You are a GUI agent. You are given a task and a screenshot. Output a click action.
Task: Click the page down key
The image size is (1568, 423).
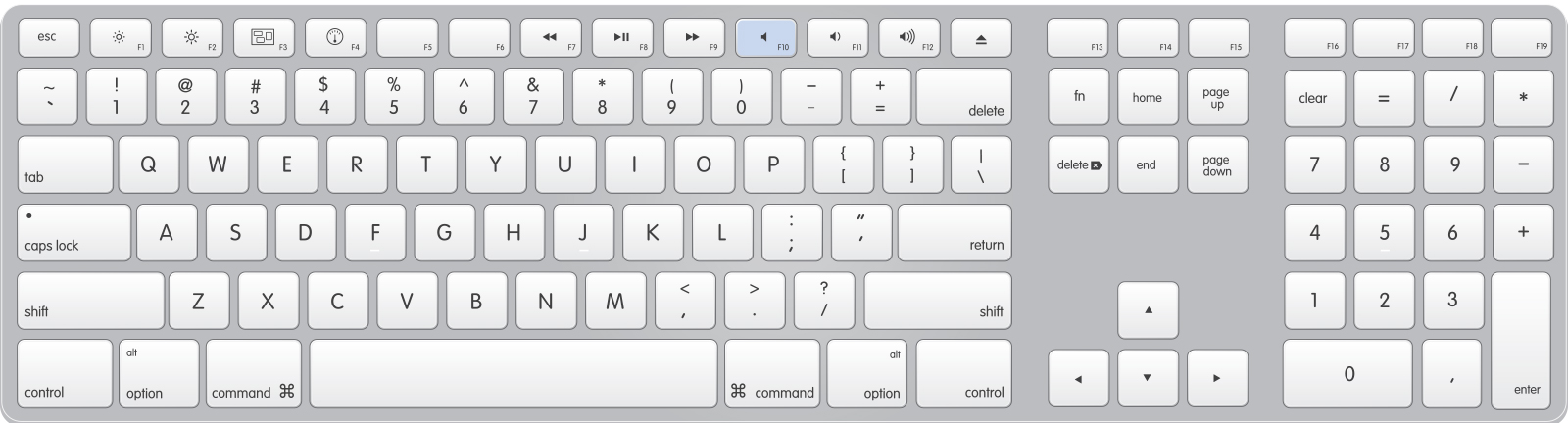1217,164
